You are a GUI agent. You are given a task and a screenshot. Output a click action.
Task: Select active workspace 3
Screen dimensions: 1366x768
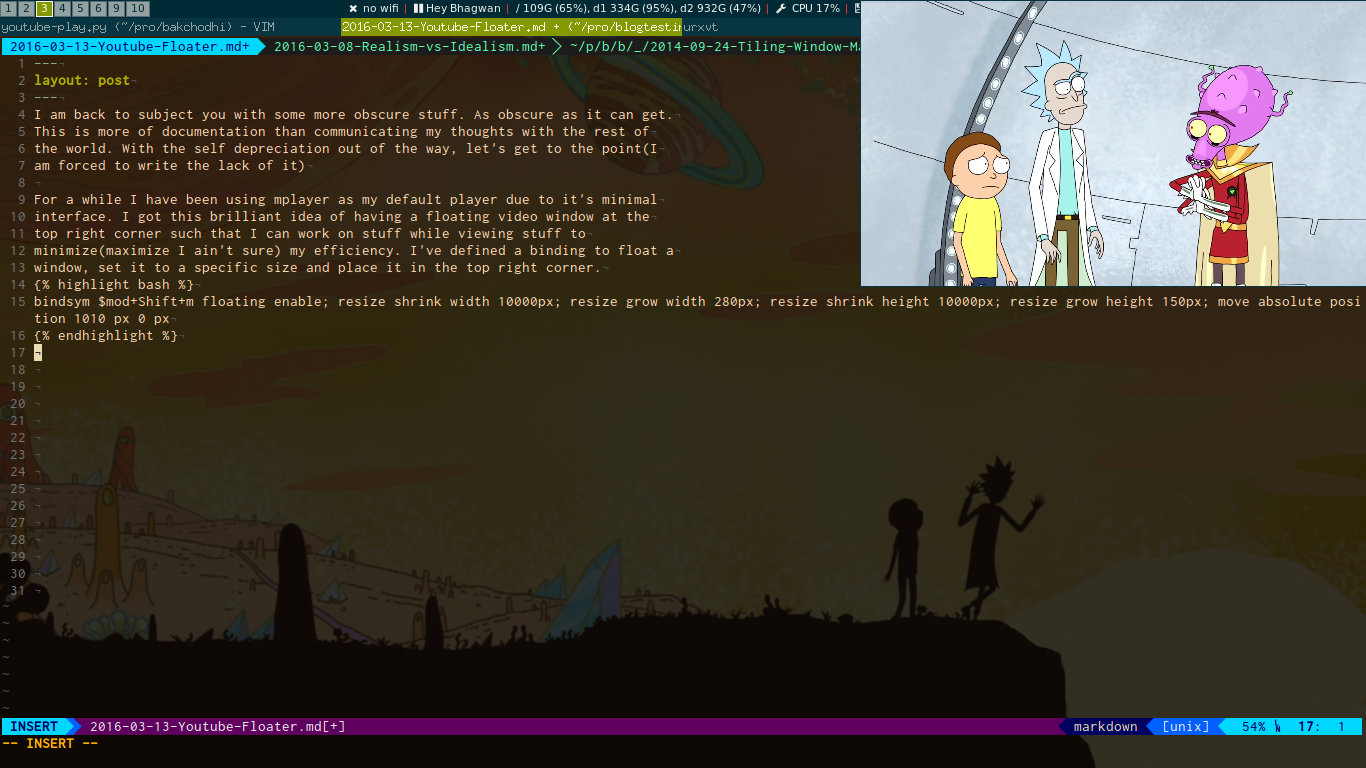coord(44,8)
